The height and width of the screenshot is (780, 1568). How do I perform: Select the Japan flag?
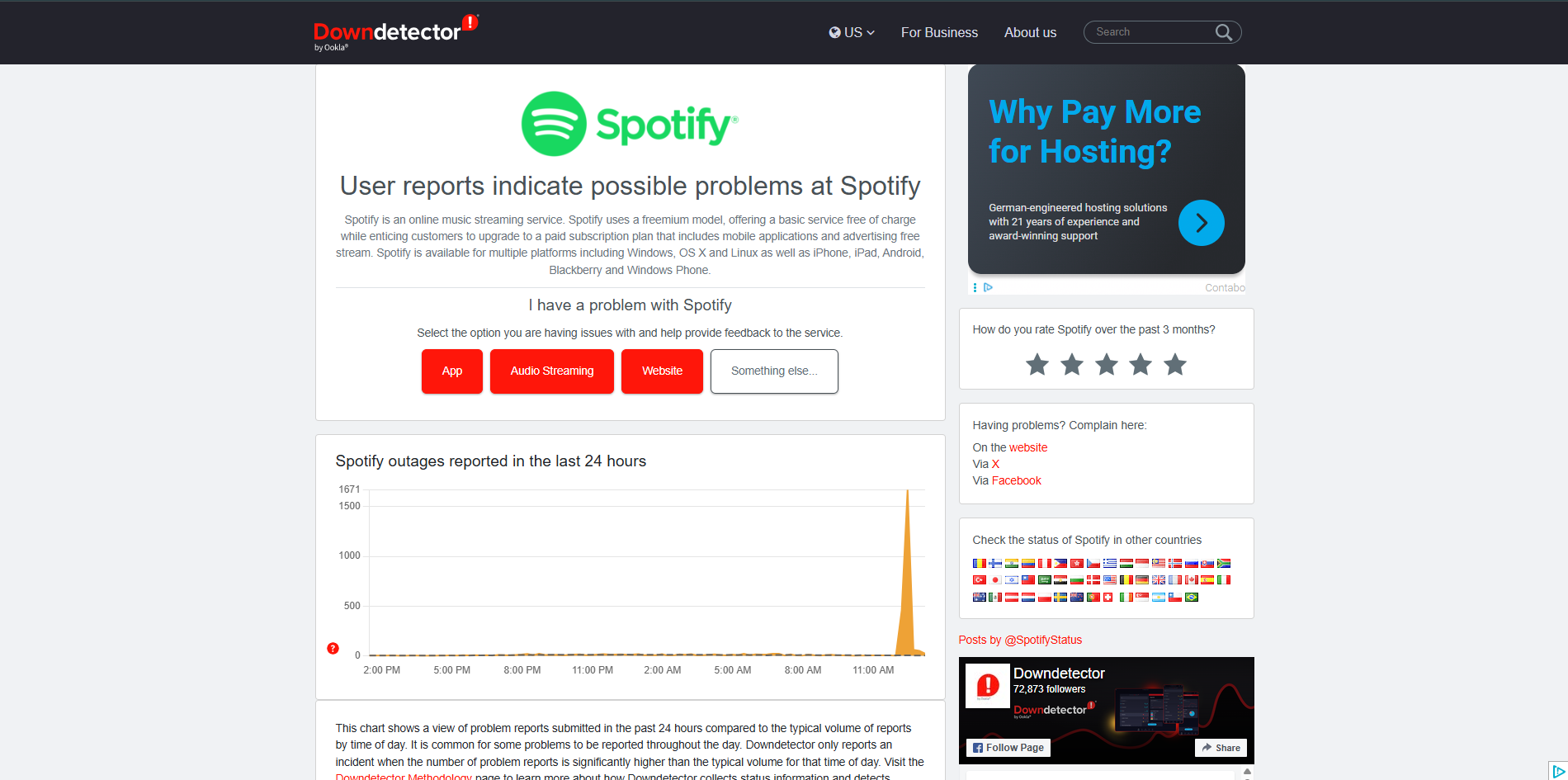click(x=995, y=580)
